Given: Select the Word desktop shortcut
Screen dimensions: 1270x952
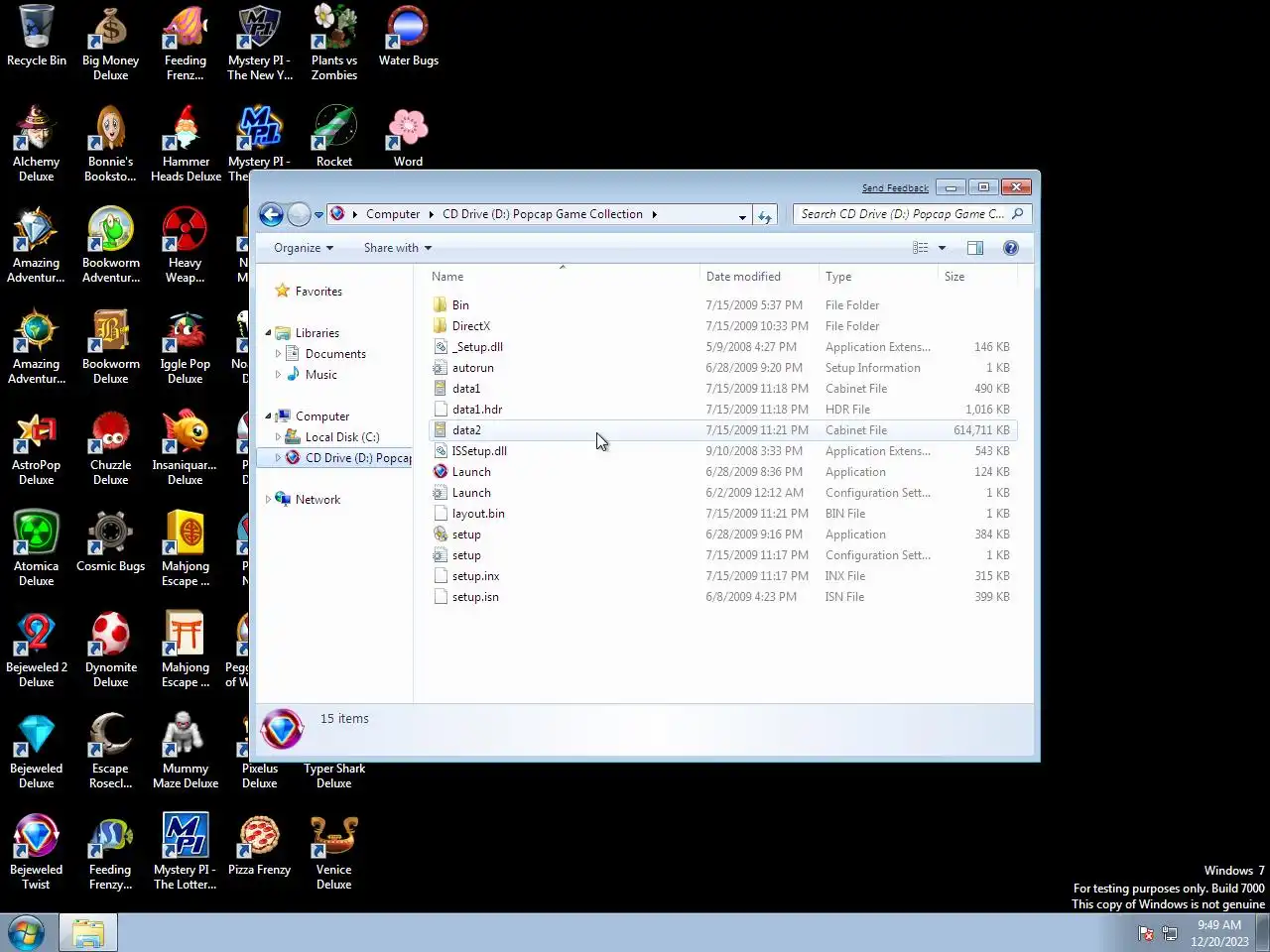Looking at the screenshot, I should click(408, 137).
